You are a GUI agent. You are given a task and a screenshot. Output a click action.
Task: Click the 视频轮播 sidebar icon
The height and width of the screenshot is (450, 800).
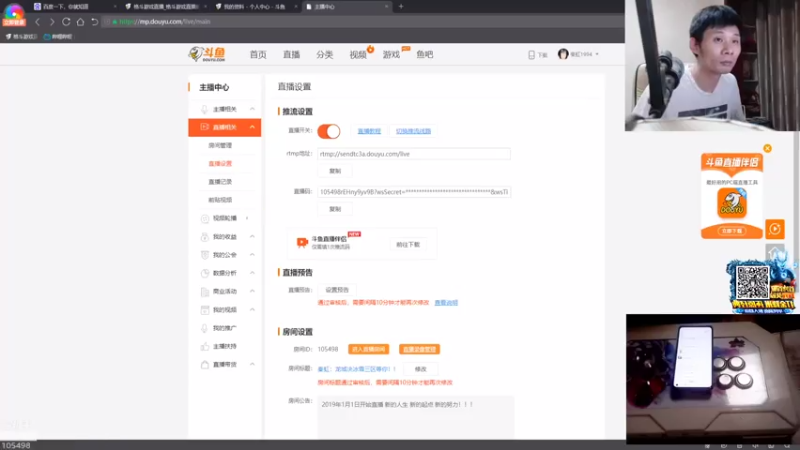[205, 218]
